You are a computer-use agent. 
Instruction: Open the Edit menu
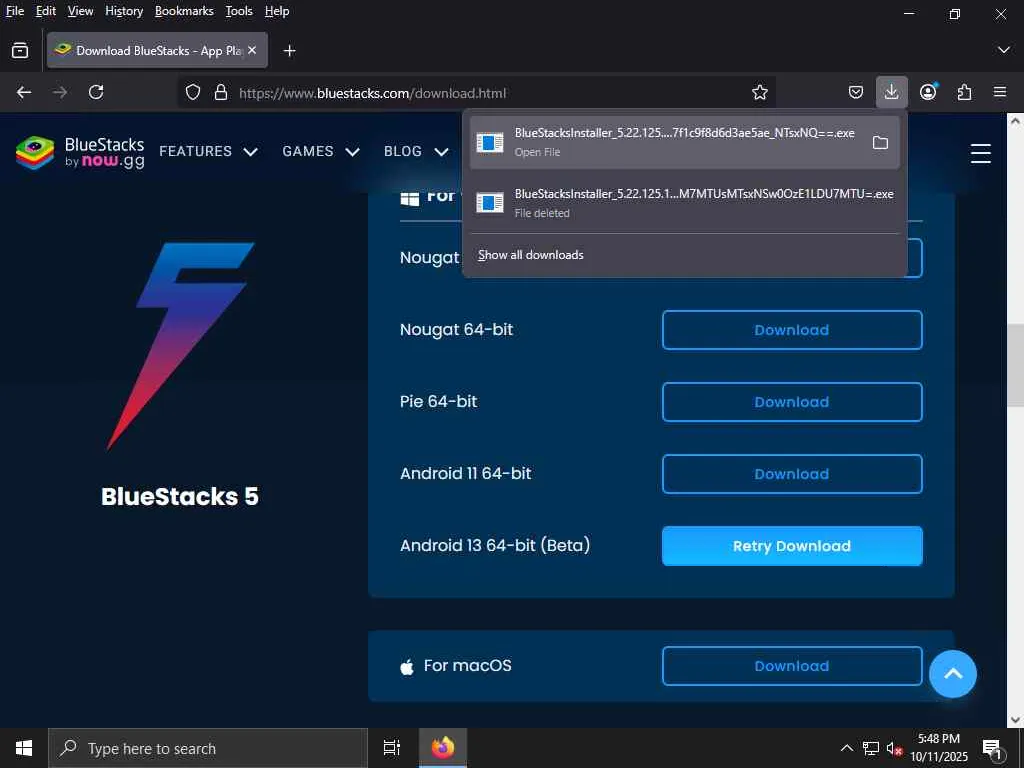pyautogui.click(x=46, y=11)
